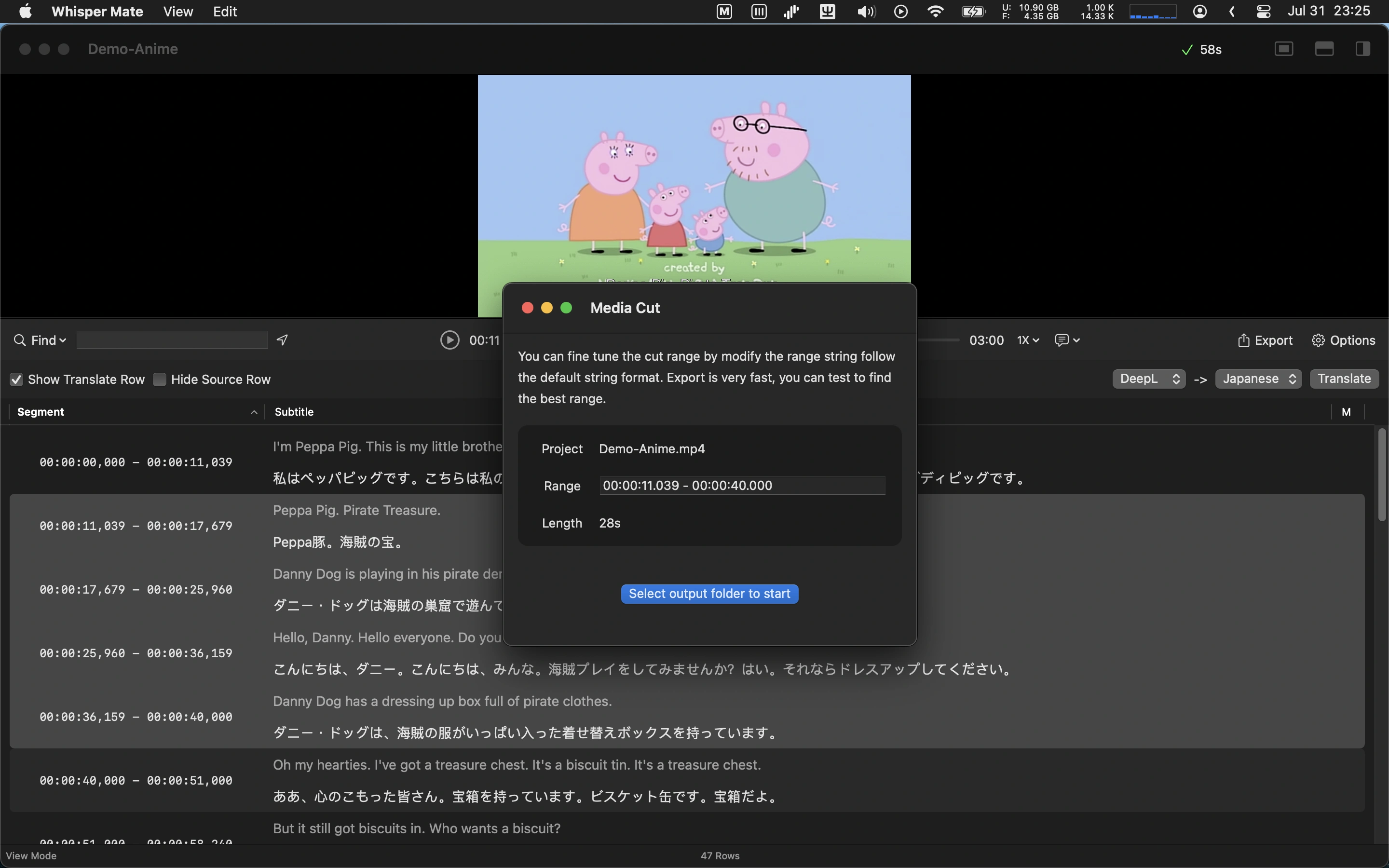Viewport: 1389px width, 868px height.
Task: Open macOS Control Center in the menu bar
Action: point(1263,12)
